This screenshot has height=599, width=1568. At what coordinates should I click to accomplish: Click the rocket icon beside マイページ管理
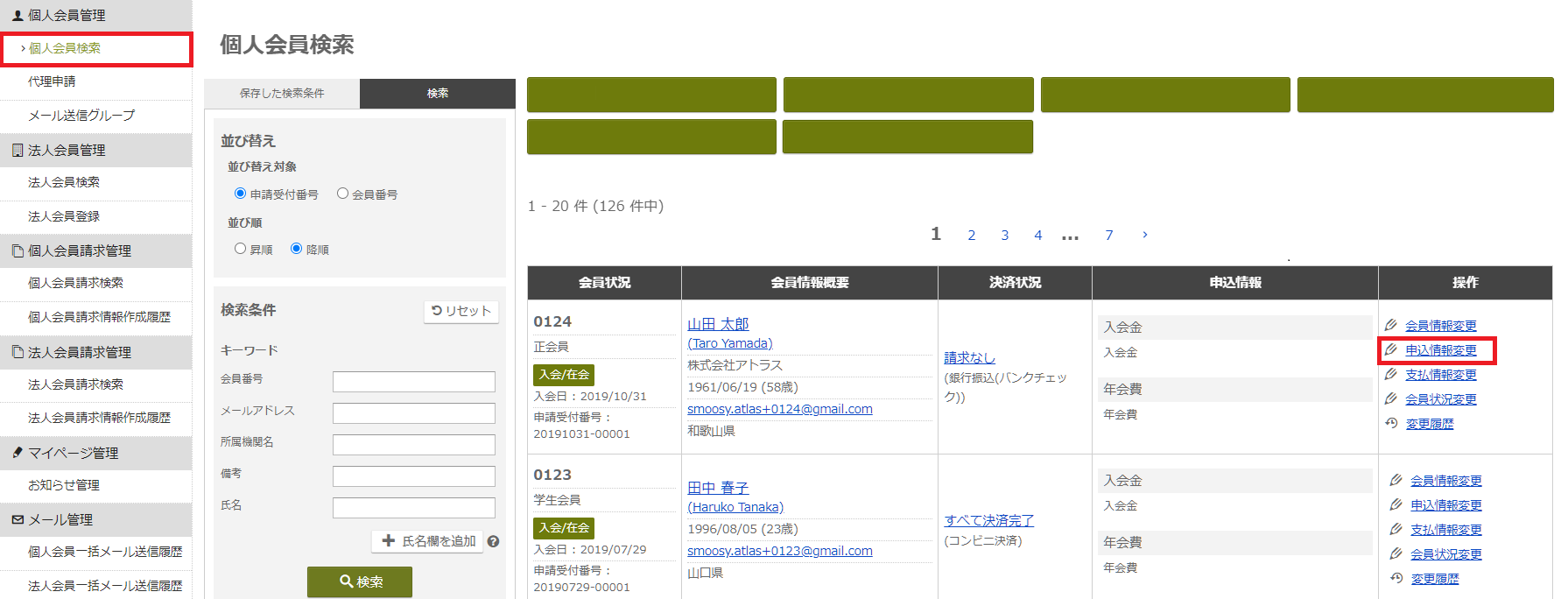18,453
